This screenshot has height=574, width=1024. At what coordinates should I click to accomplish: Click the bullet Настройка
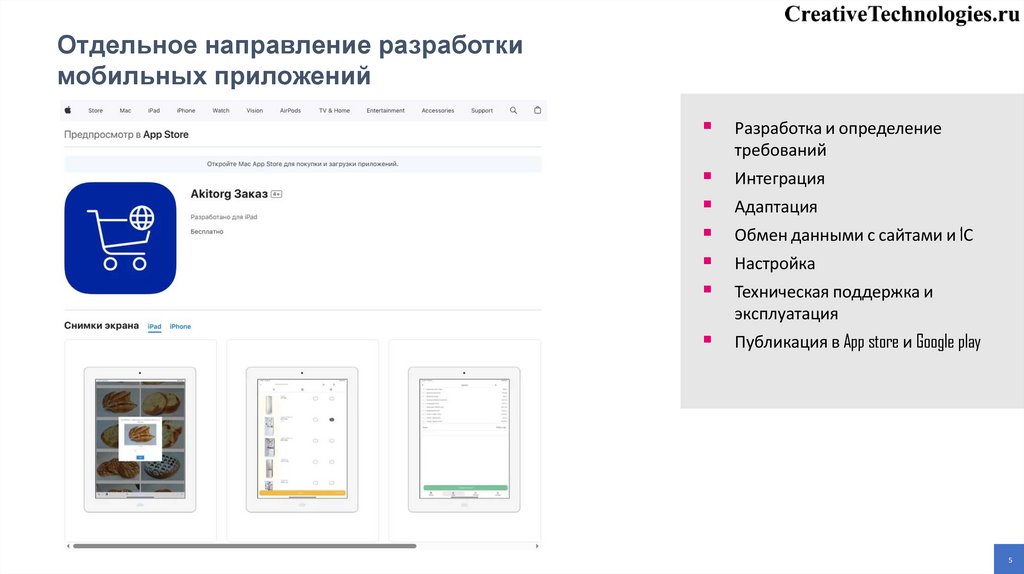(x=775, y=264)
